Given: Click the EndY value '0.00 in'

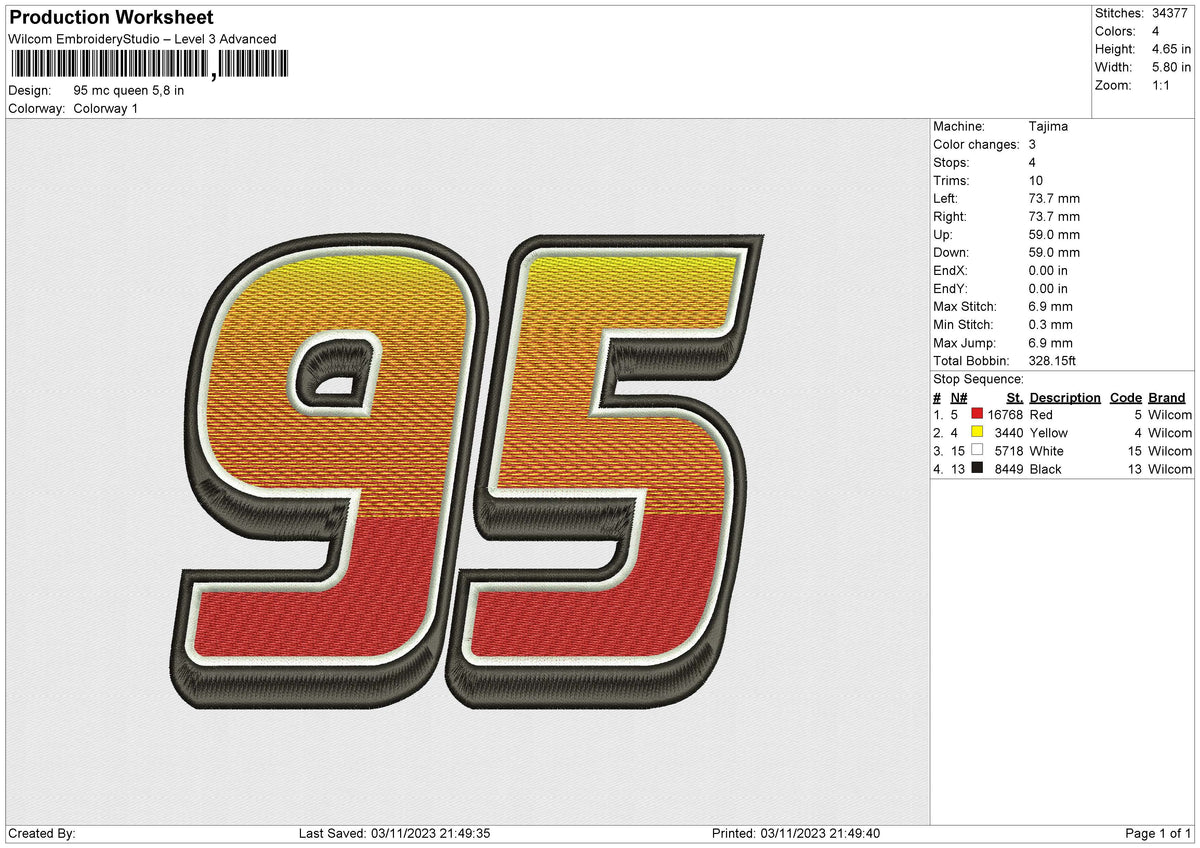Looking at the screenshot, I should coord(1048,288).
